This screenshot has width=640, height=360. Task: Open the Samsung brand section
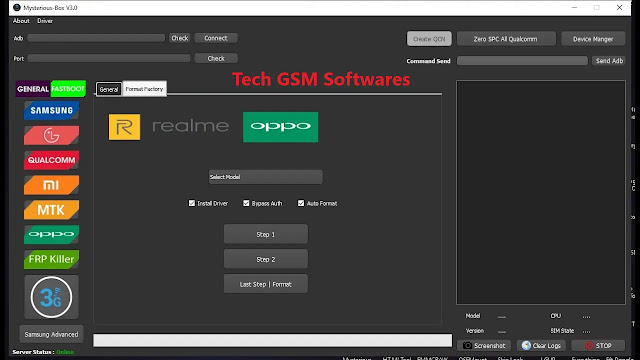point(51,111)
